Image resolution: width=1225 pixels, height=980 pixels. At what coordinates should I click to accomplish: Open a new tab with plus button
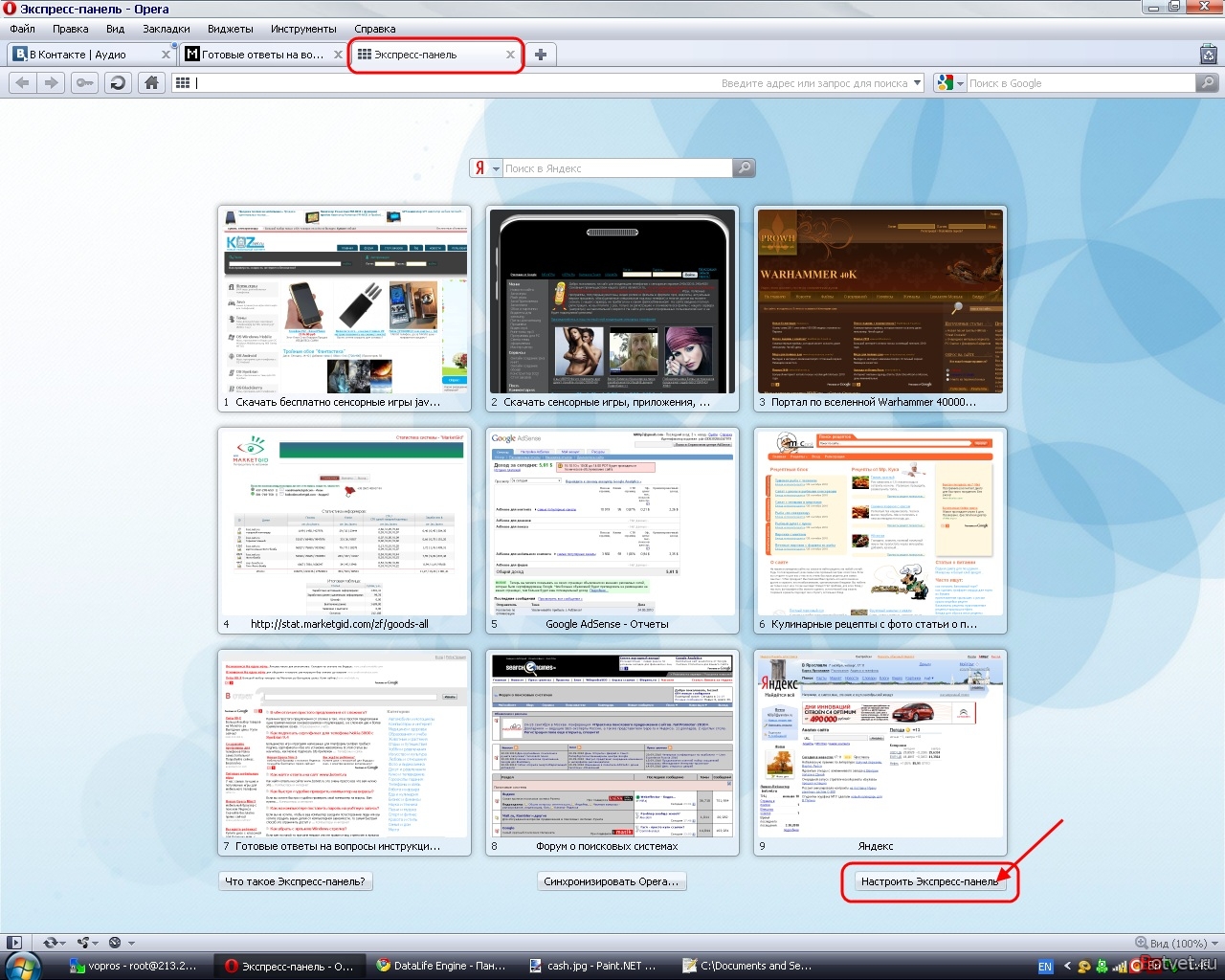click(541, 55)
